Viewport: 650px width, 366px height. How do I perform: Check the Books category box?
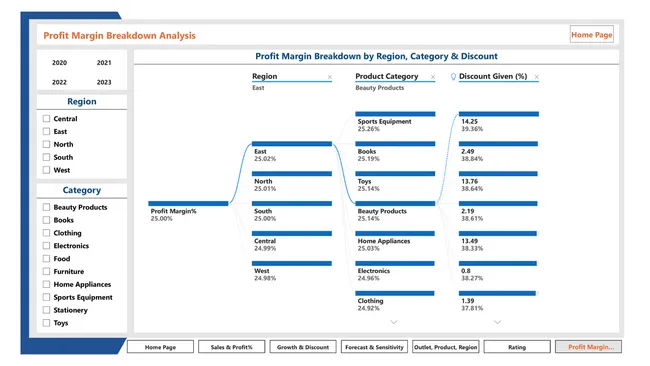coord(46,220)
